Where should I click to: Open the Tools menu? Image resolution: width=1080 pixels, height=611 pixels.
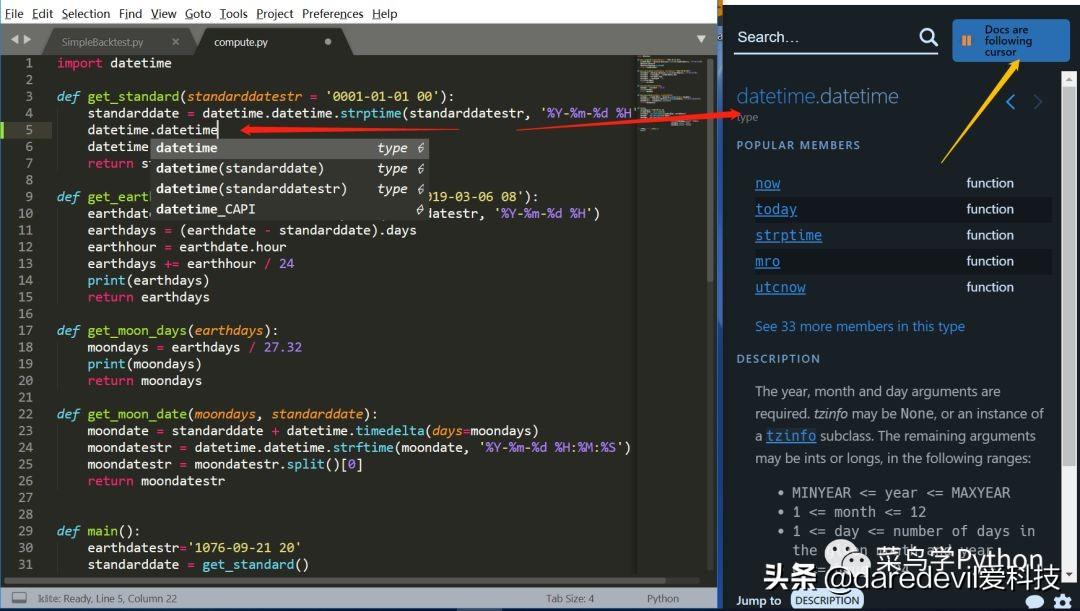[233, 14]
